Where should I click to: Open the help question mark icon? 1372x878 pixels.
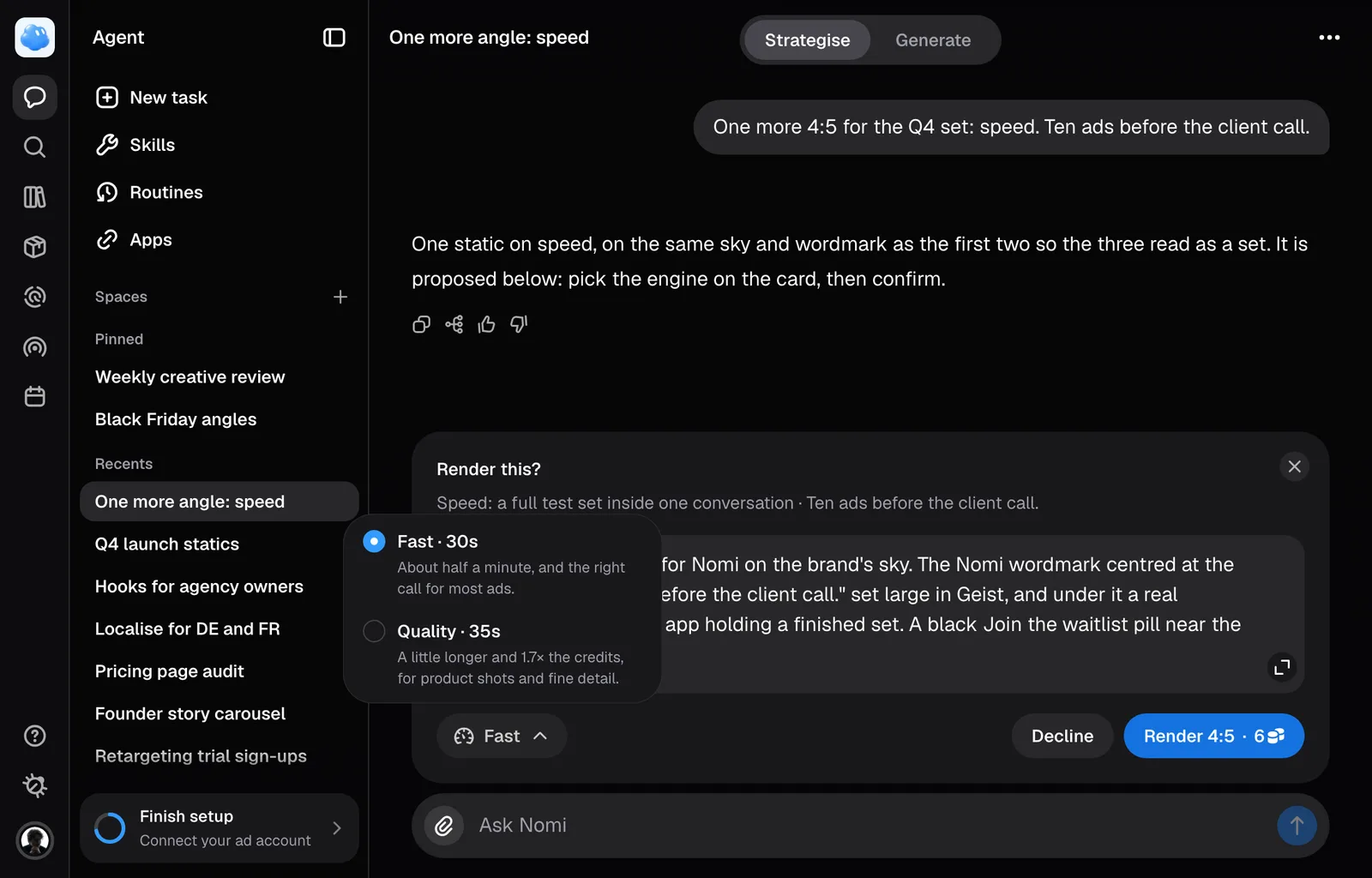pos(35,736)
